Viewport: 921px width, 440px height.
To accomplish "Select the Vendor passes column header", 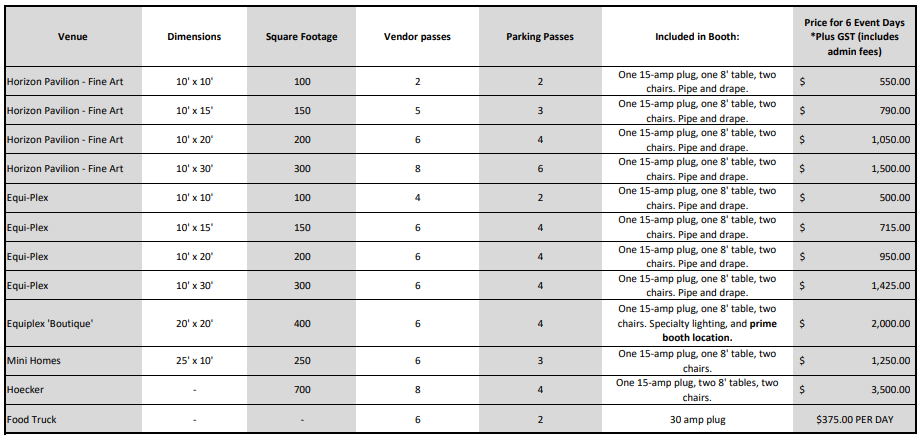I will pyautogui.click(x=417, y=37).
